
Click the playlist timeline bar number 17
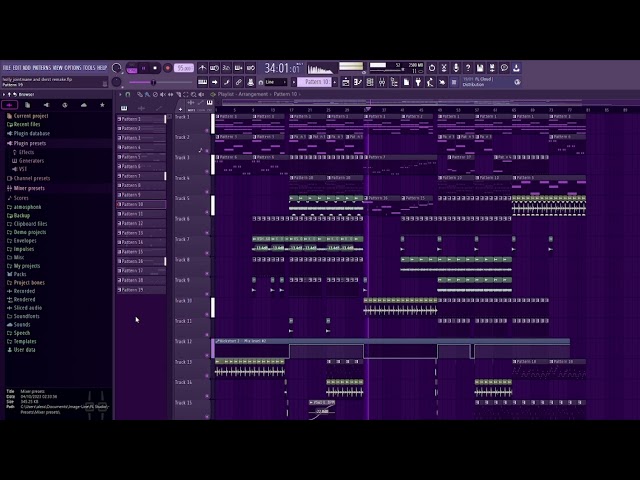click(x=292, y=110)
